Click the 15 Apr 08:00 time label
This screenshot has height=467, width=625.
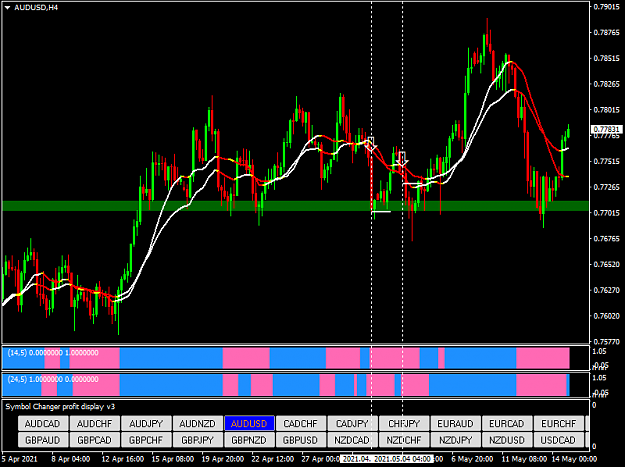(173, 459)
